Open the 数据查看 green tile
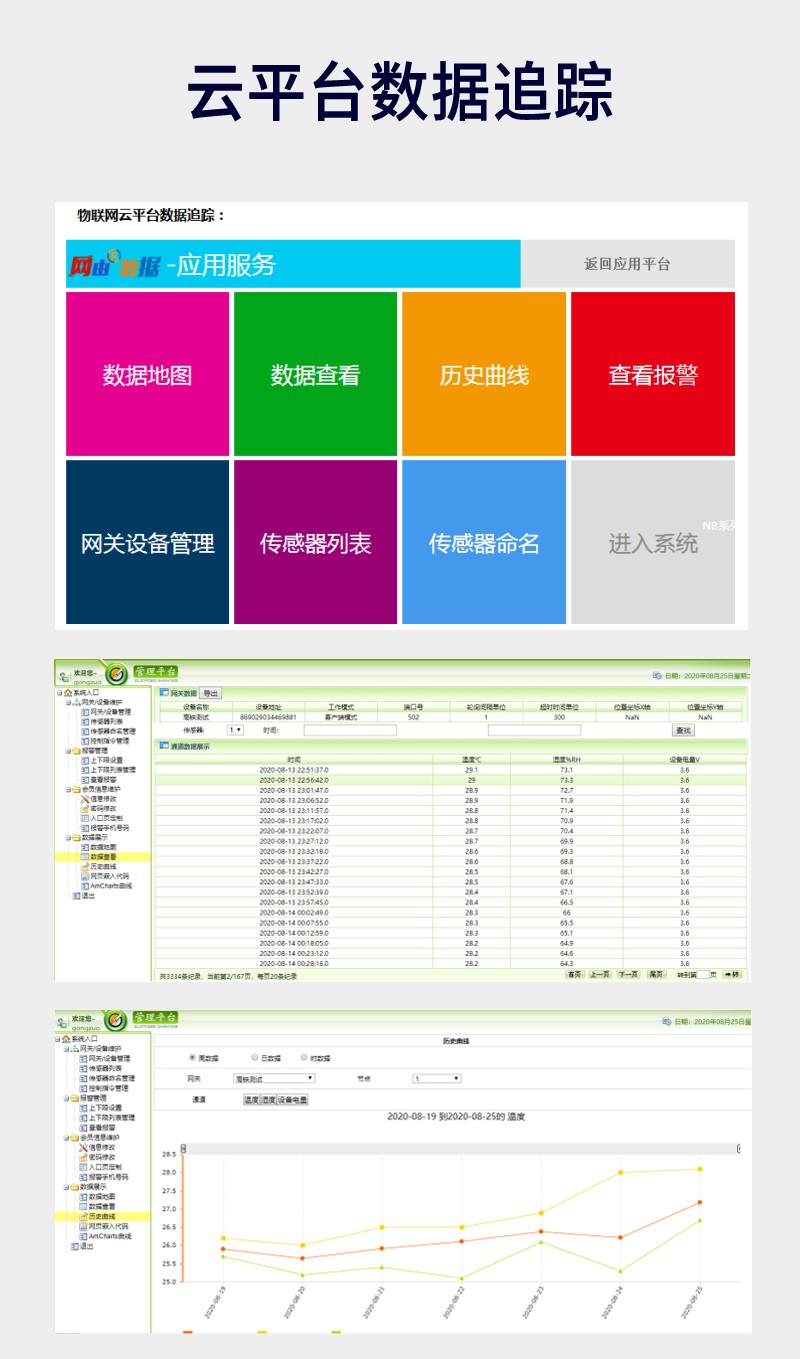800x1359 pixels. [315, 374]
